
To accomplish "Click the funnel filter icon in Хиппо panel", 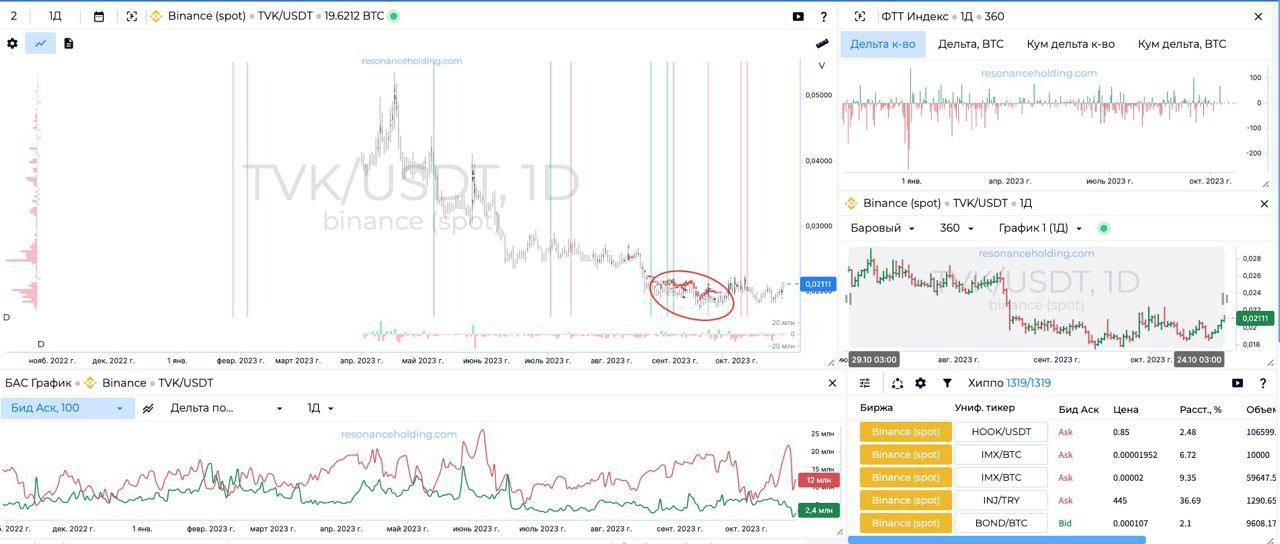I will click(x=947, y=383).
